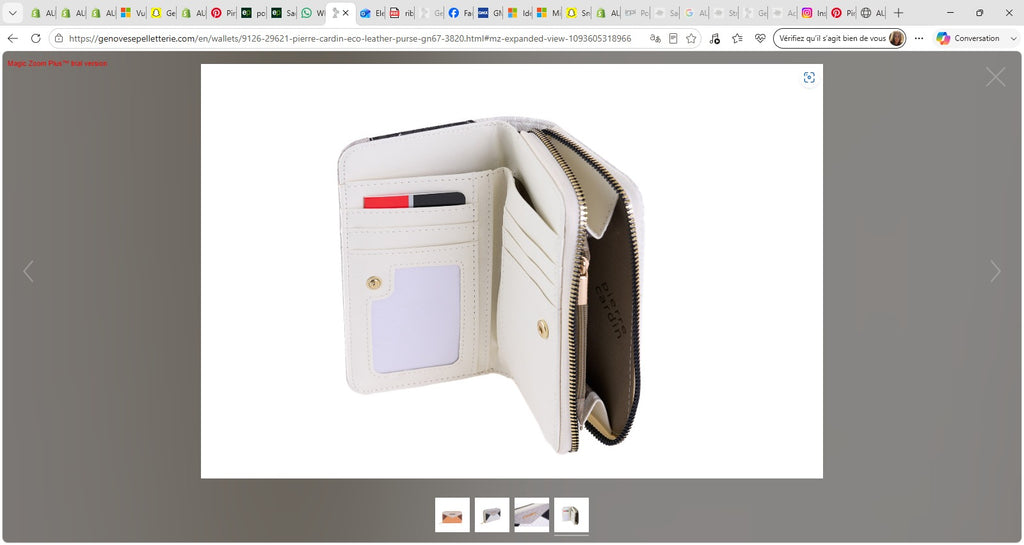The width and height of the screenshot is (1024, 545).
Task: Select the second wallet thumbnail
Action: [492, 515]
